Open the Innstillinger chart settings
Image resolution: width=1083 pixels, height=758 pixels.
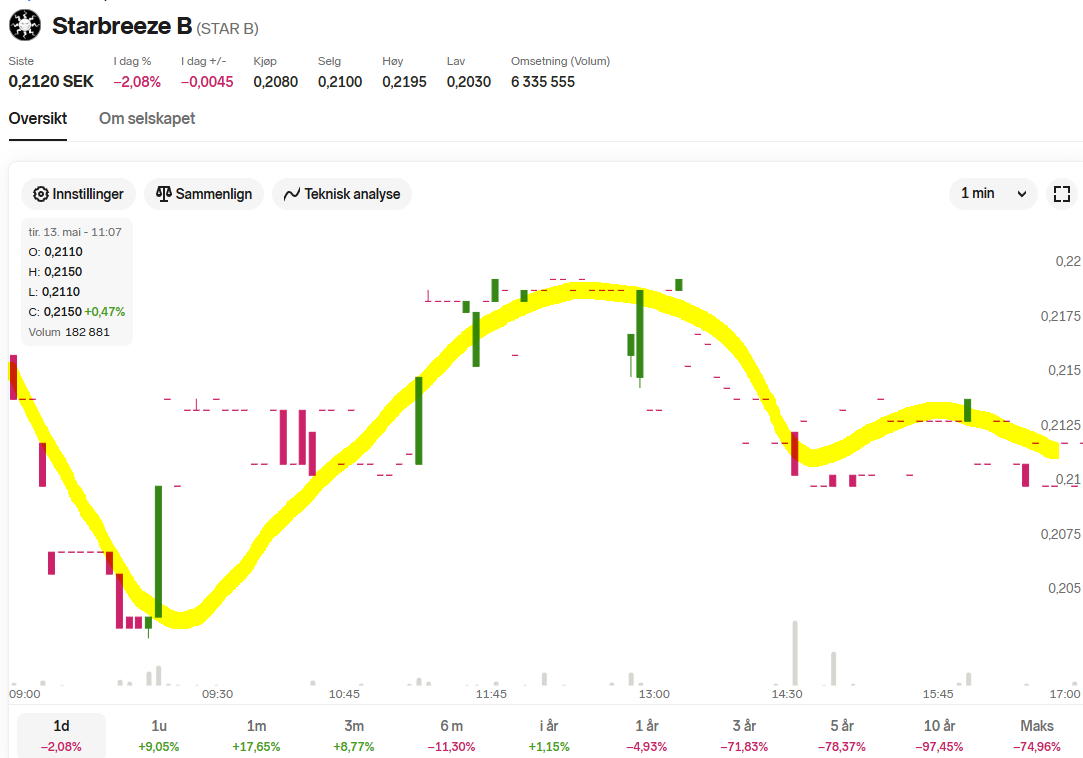coord(79,194)
